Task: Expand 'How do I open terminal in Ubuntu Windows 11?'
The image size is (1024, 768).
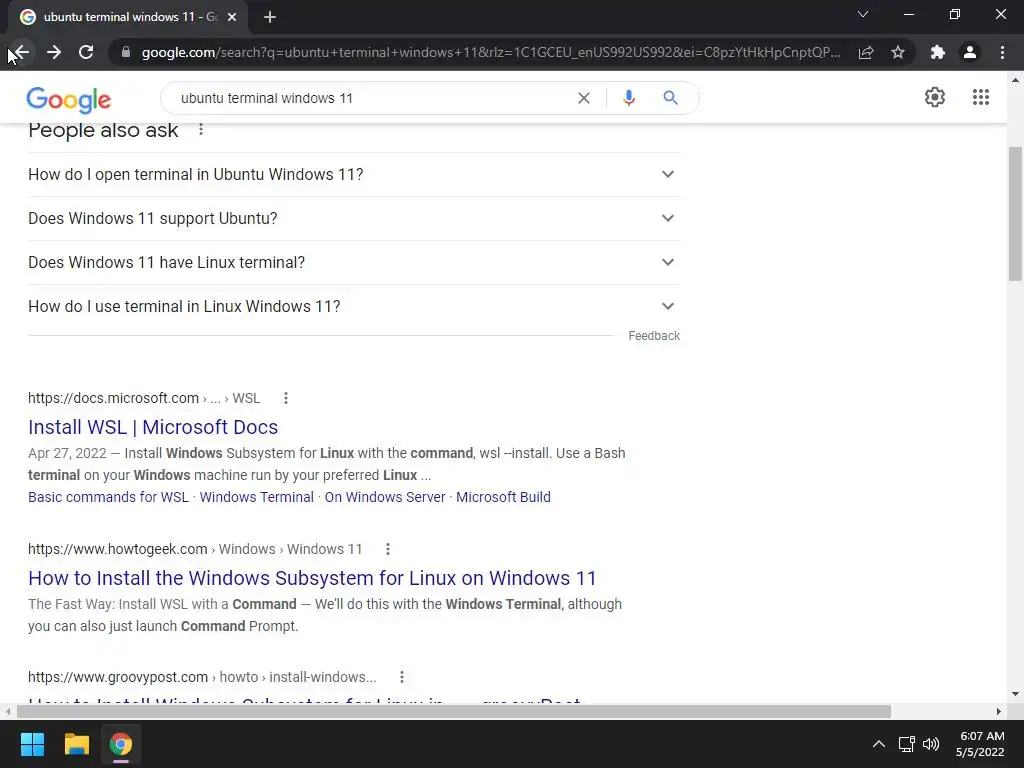Action: pos(353,174)
